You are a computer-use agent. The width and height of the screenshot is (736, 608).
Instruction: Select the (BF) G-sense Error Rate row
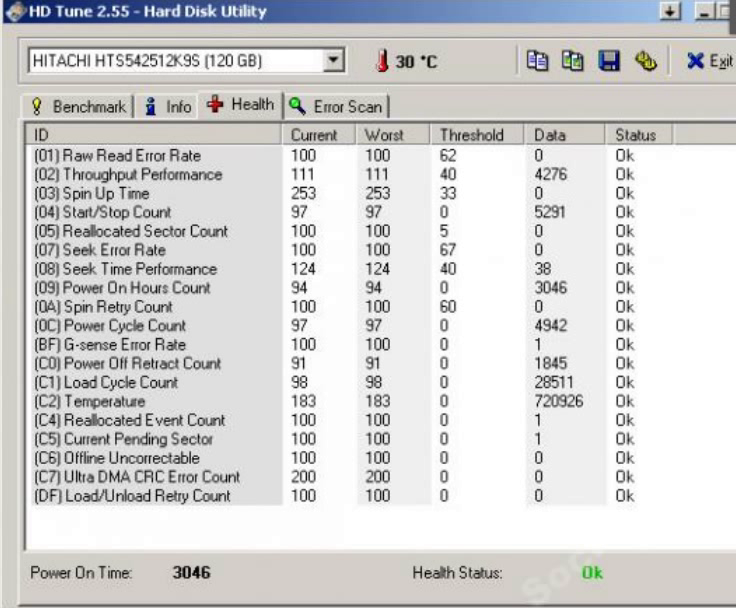click(x=380, y=345)
